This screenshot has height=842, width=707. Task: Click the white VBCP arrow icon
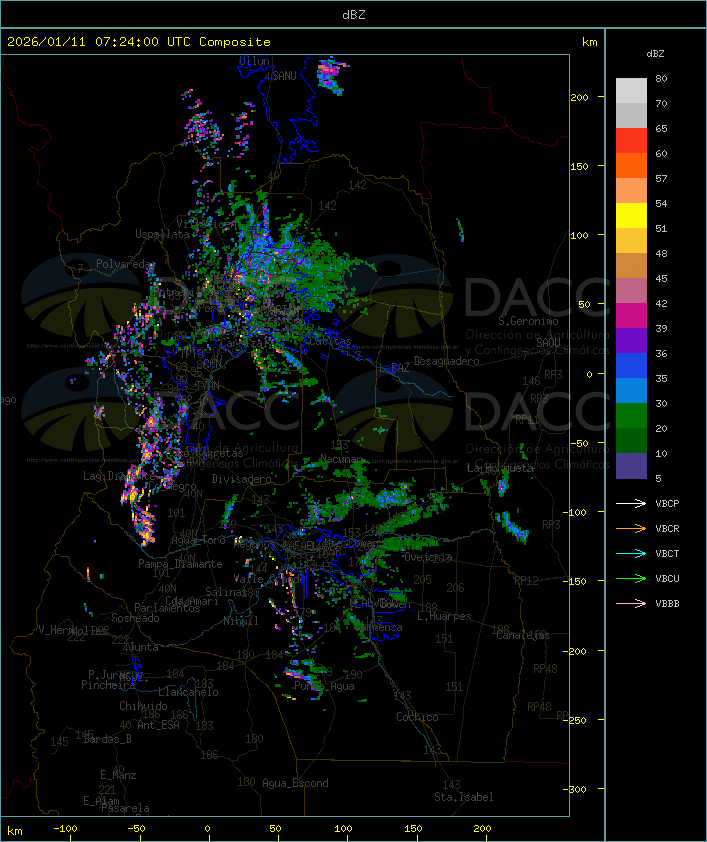(x=631, y=503)
